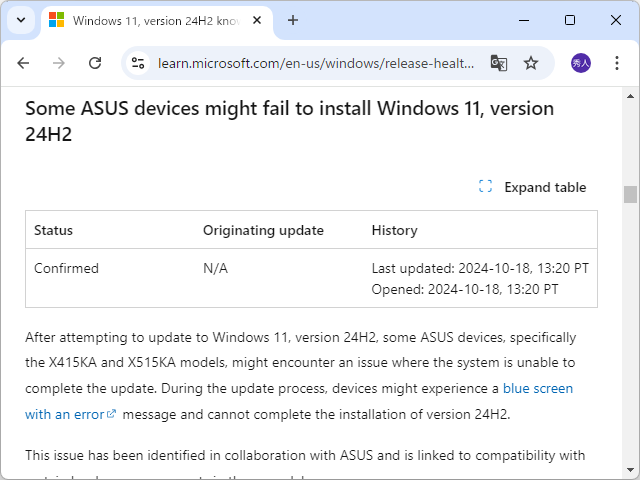Screen dimensions: 640x480
Task: Open the 'blue screen with an error' link
Action: pos(538,388)
